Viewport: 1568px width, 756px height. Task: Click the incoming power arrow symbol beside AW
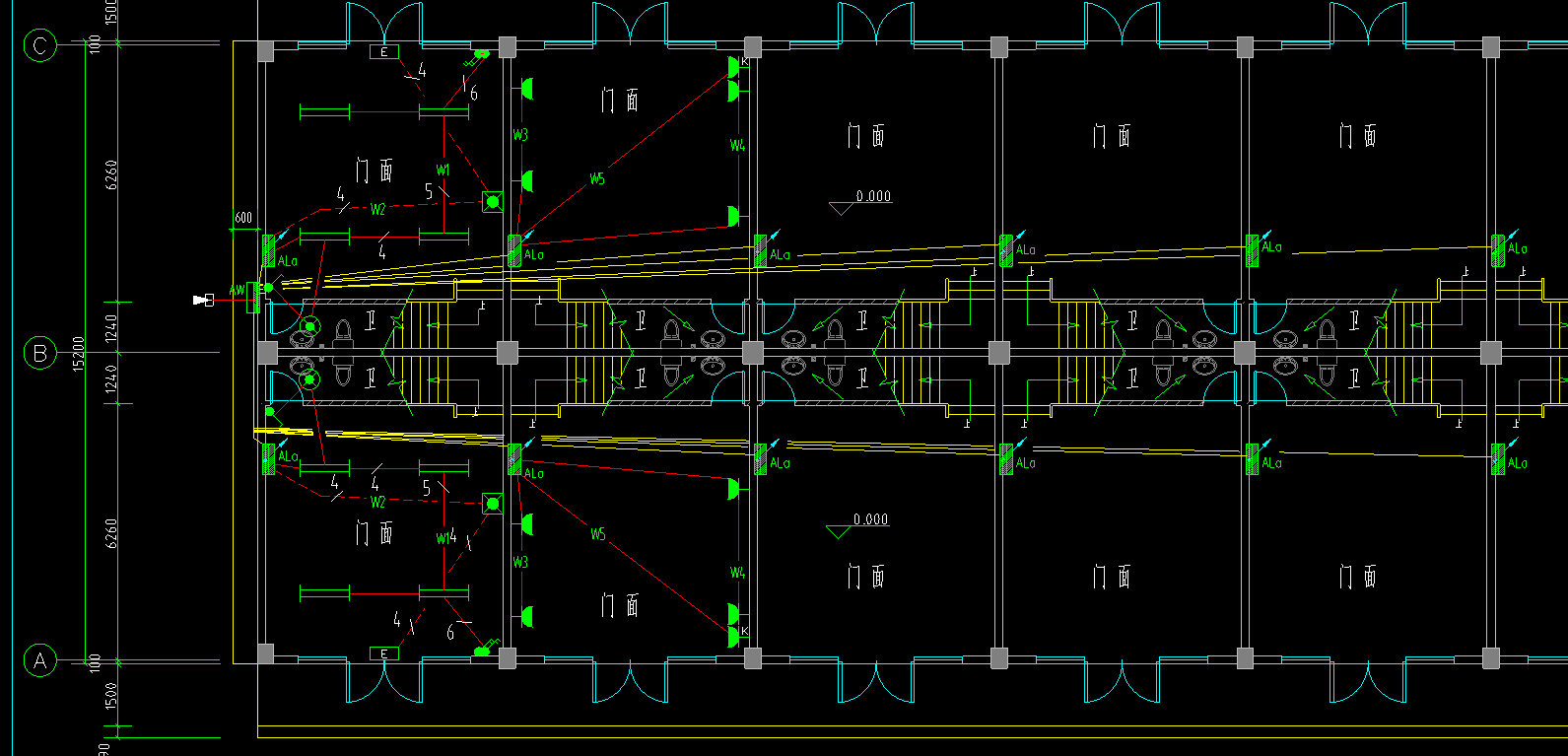coord(203,300)
